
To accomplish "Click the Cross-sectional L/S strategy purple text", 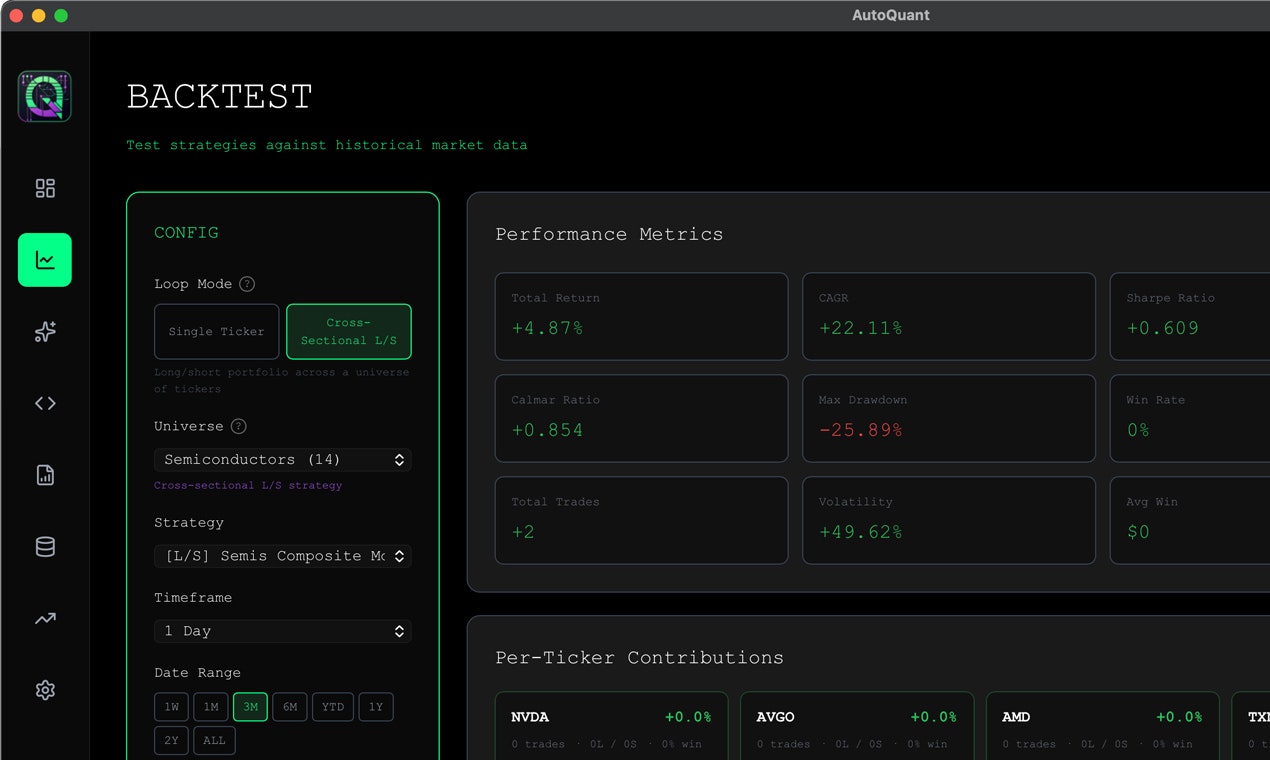I will tap(248, 485).
